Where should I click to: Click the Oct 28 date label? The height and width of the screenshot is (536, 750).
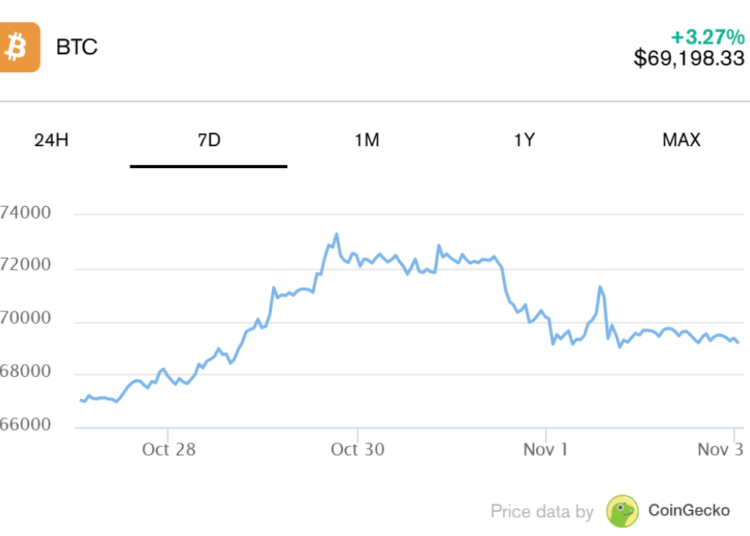tap(167, 450)
